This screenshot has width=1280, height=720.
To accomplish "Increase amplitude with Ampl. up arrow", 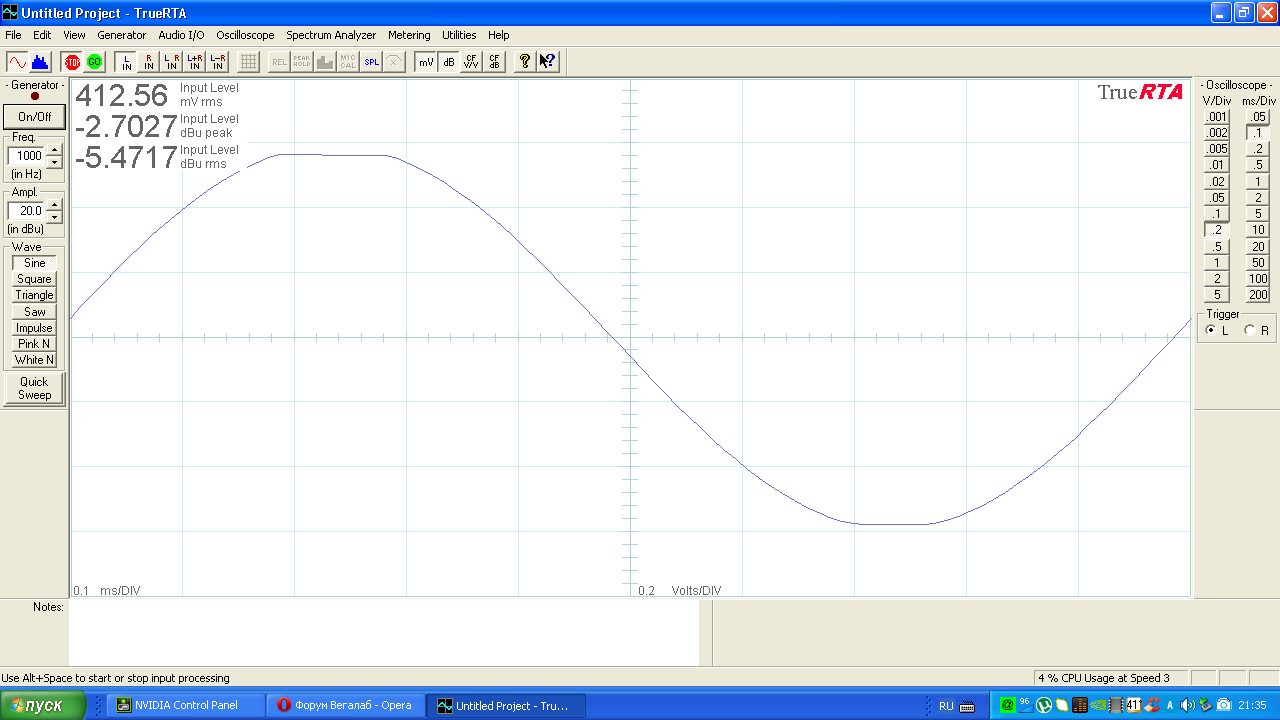I will point(55,206).
